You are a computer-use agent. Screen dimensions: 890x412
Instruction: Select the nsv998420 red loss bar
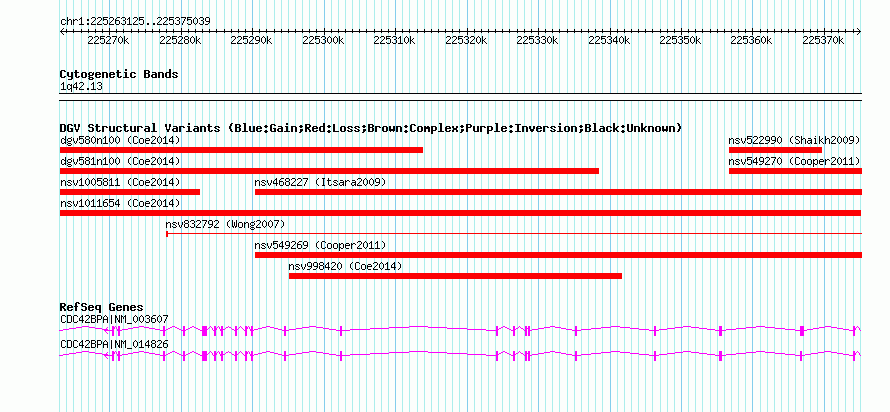[455, 276]
